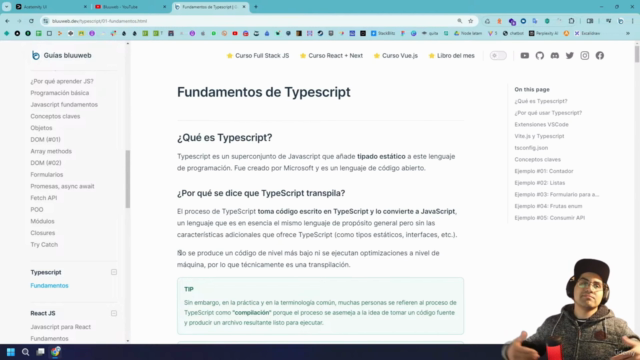Open Array methods sidebar item
Screen dimensions: 640x360
51,151
